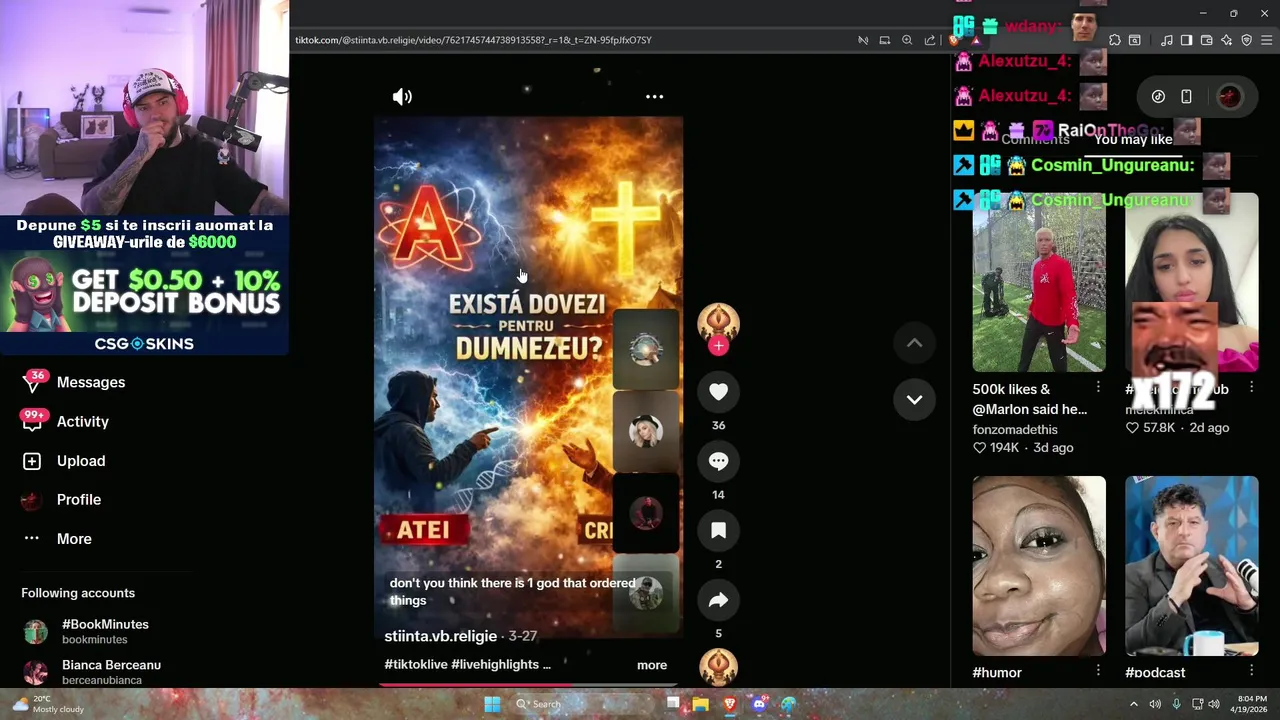1280x720 pixels.
Task: Open stiinta.vb.religie creator profile link
Action: coord(440,636)
